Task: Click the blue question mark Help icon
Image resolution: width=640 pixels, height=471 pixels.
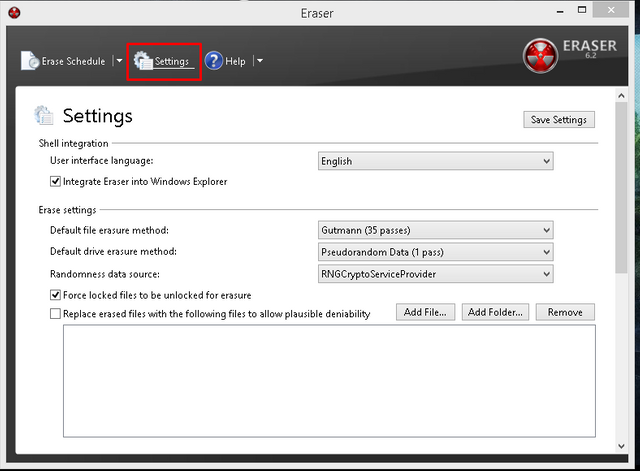Action: (213, 61)
